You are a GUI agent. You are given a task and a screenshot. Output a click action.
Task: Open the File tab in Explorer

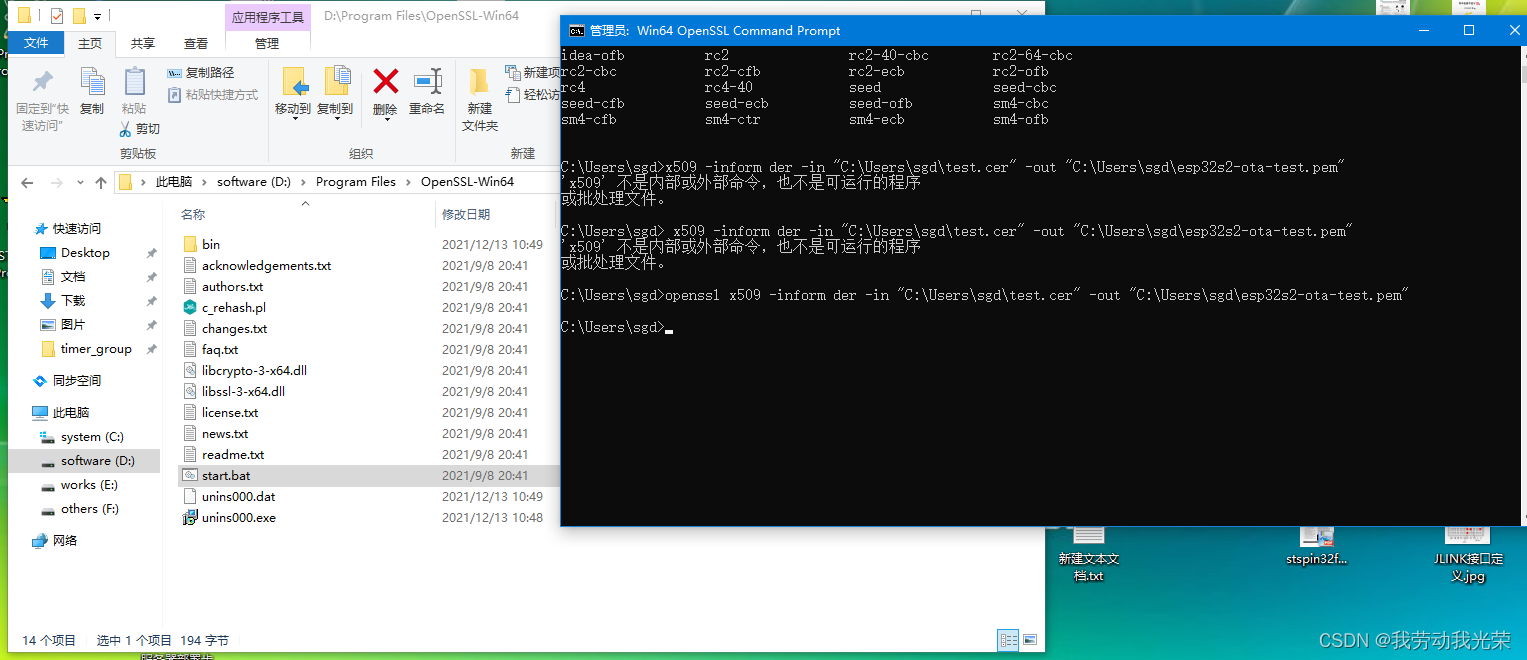[x=36, y=43]
